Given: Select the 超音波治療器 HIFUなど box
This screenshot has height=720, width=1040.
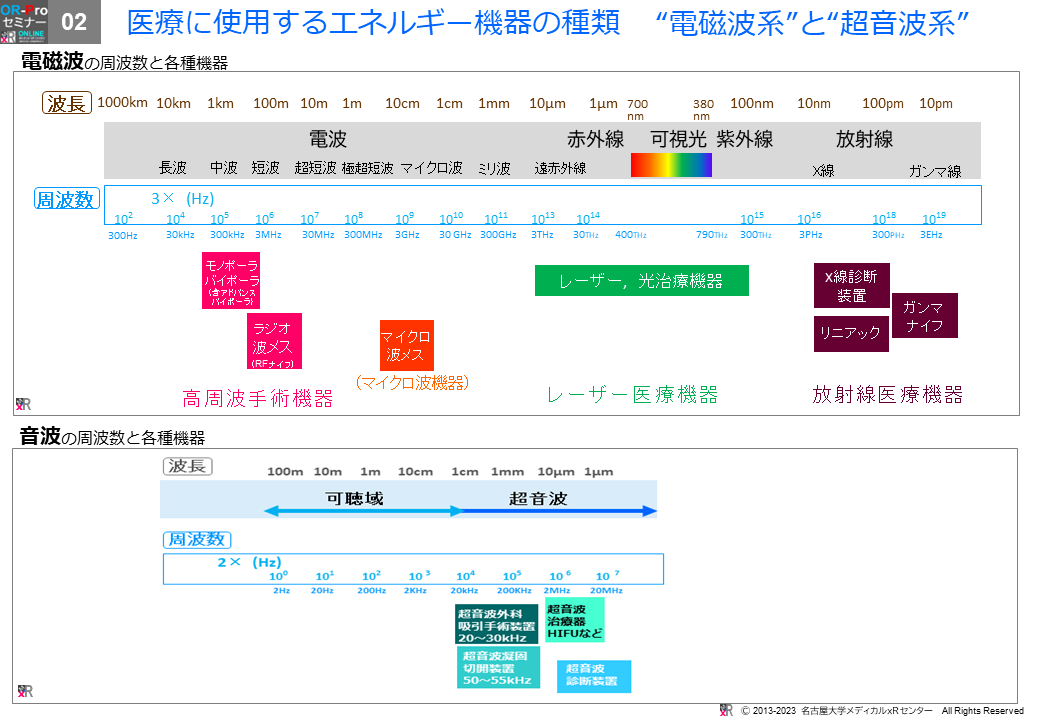Looking at the screenshot, I should [x=574, y=620].
